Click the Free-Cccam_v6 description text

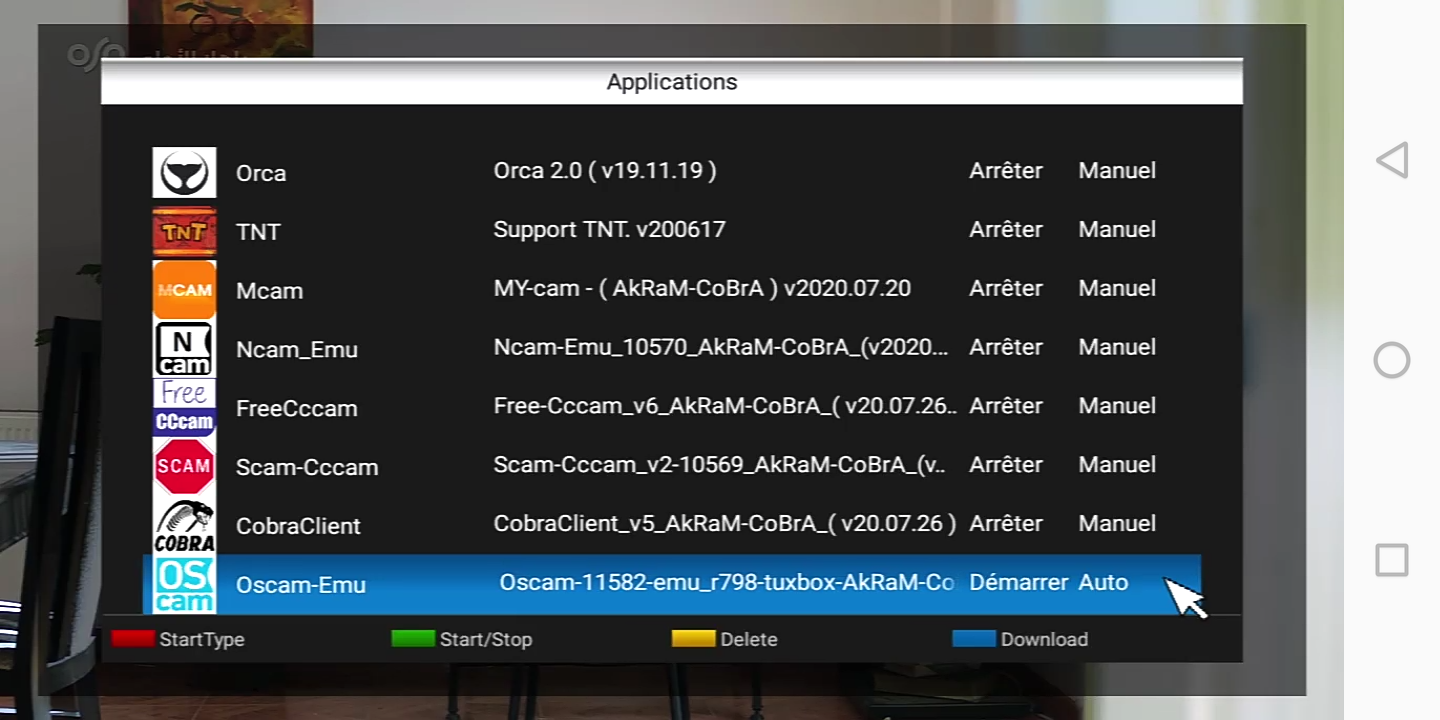point(725,407)
